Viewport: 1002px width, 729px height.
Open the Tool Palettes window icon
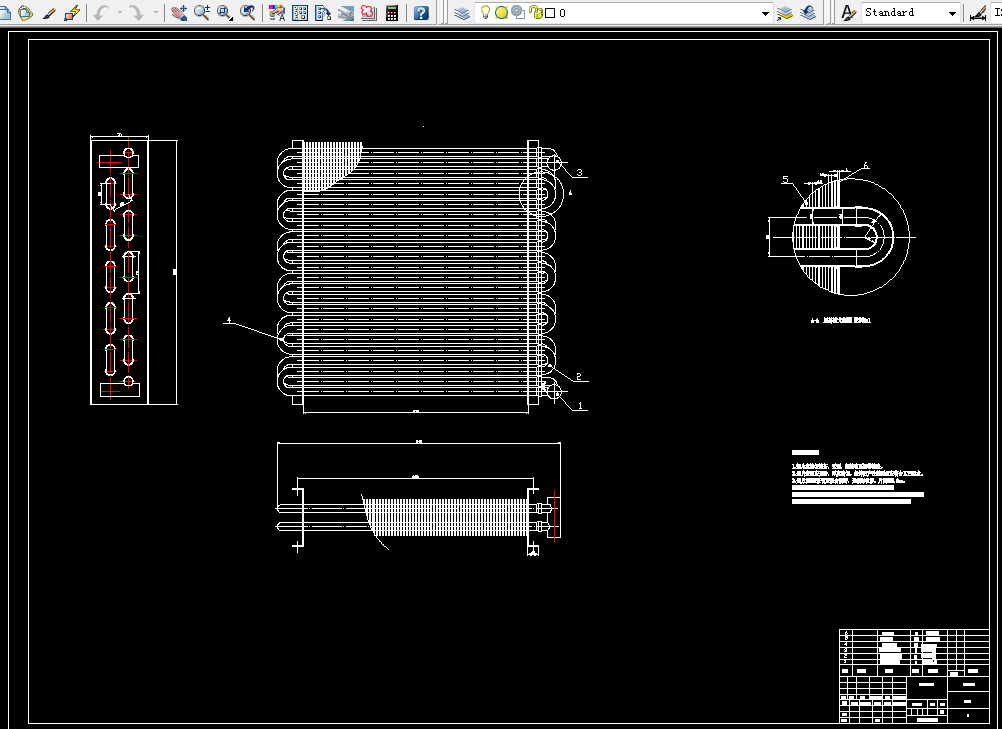click(323, 12)
